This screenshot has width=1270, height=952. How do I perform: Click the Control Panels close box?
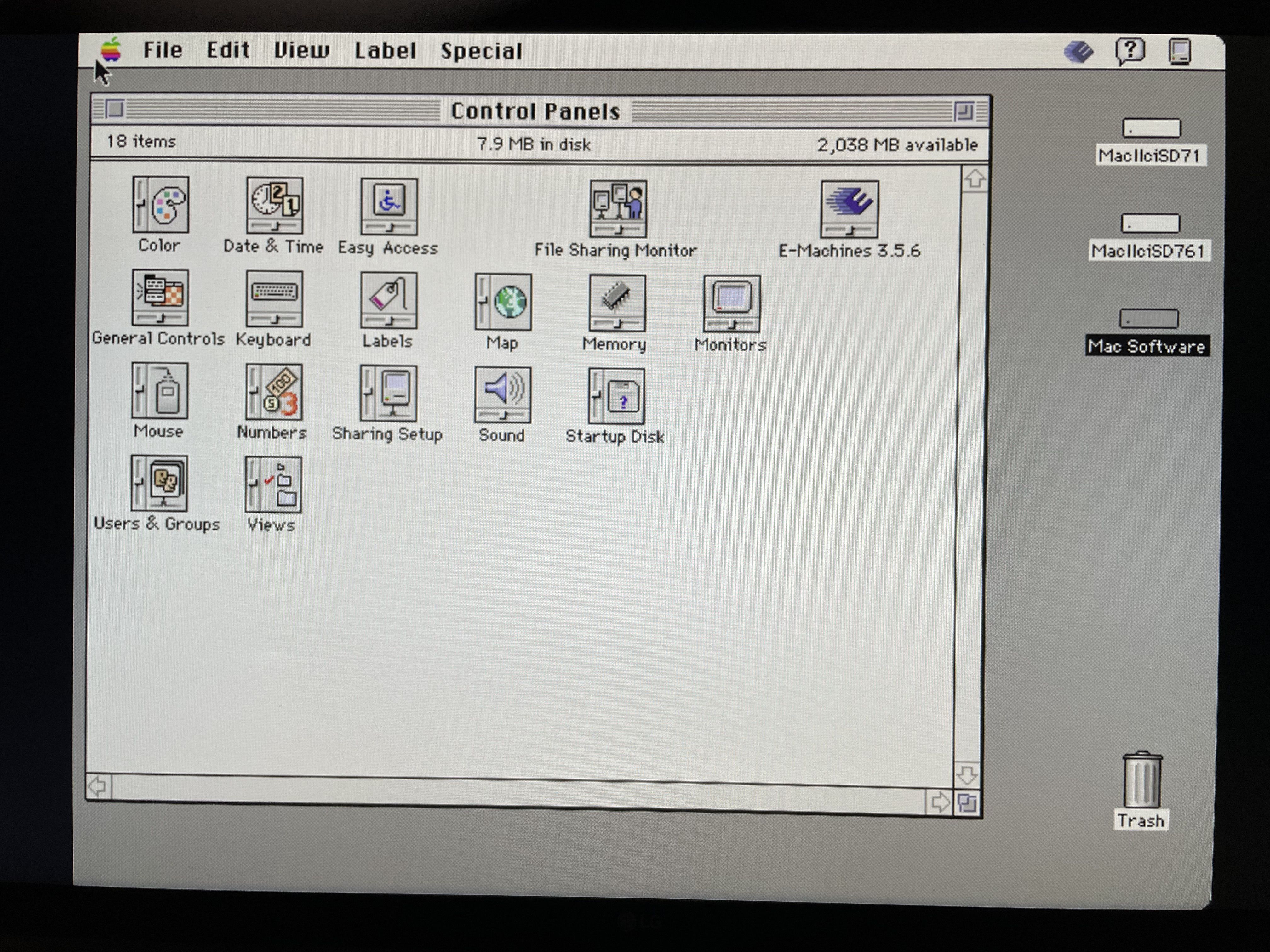(x=115, y=109)
